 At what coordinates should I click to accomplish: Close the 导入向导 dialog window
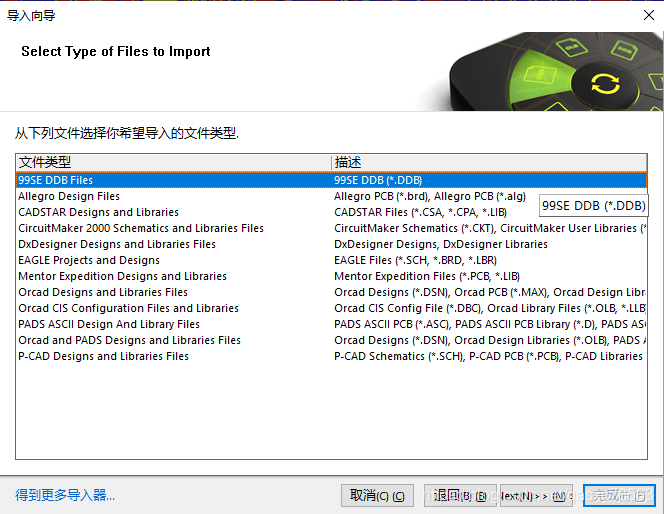(x=647, y=15)
